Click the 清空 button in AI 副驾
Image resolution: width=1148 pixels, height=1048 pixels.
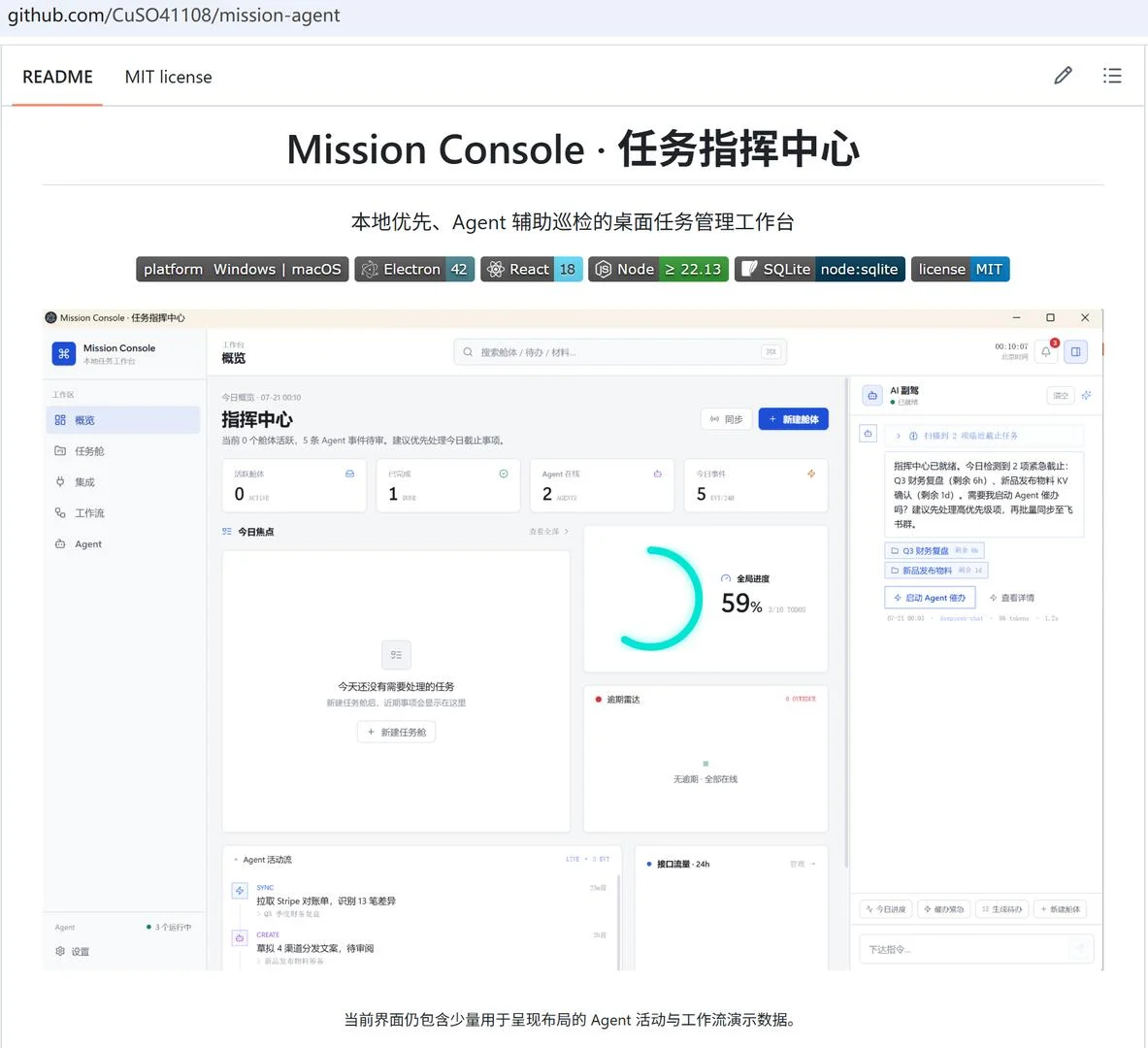(1061, 396)
